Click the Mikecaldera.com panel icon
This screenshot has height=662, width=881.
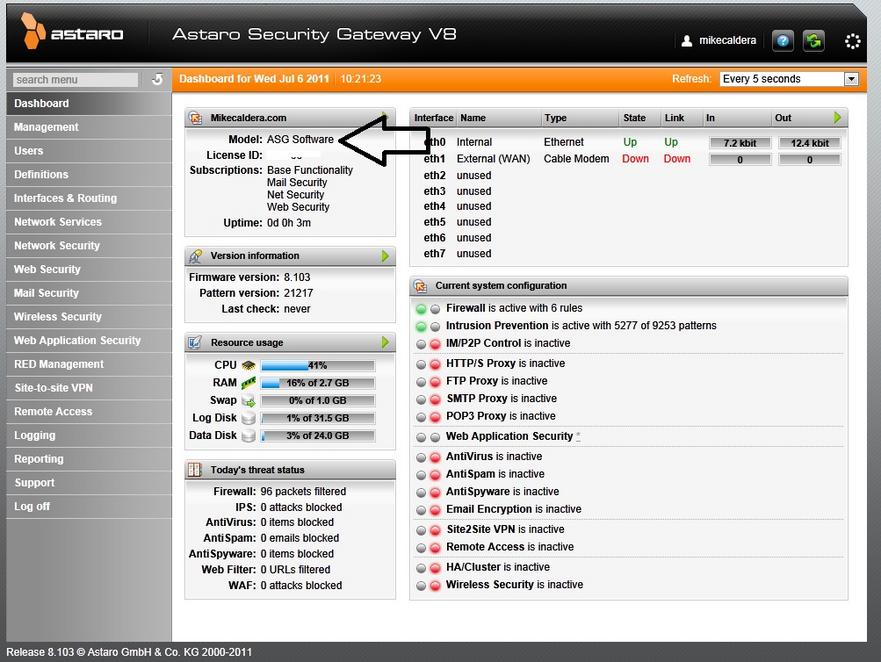pyautogui.click(x=196, y=118)
